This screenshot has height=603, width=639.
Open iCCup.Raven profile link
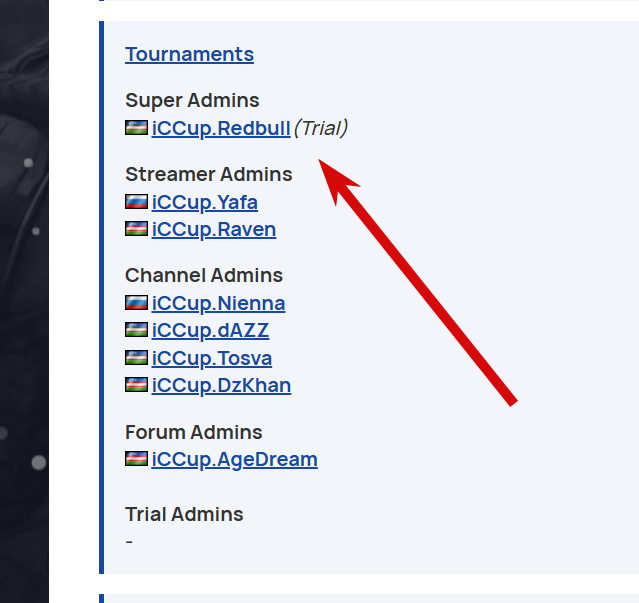click(x=213, y=229)
